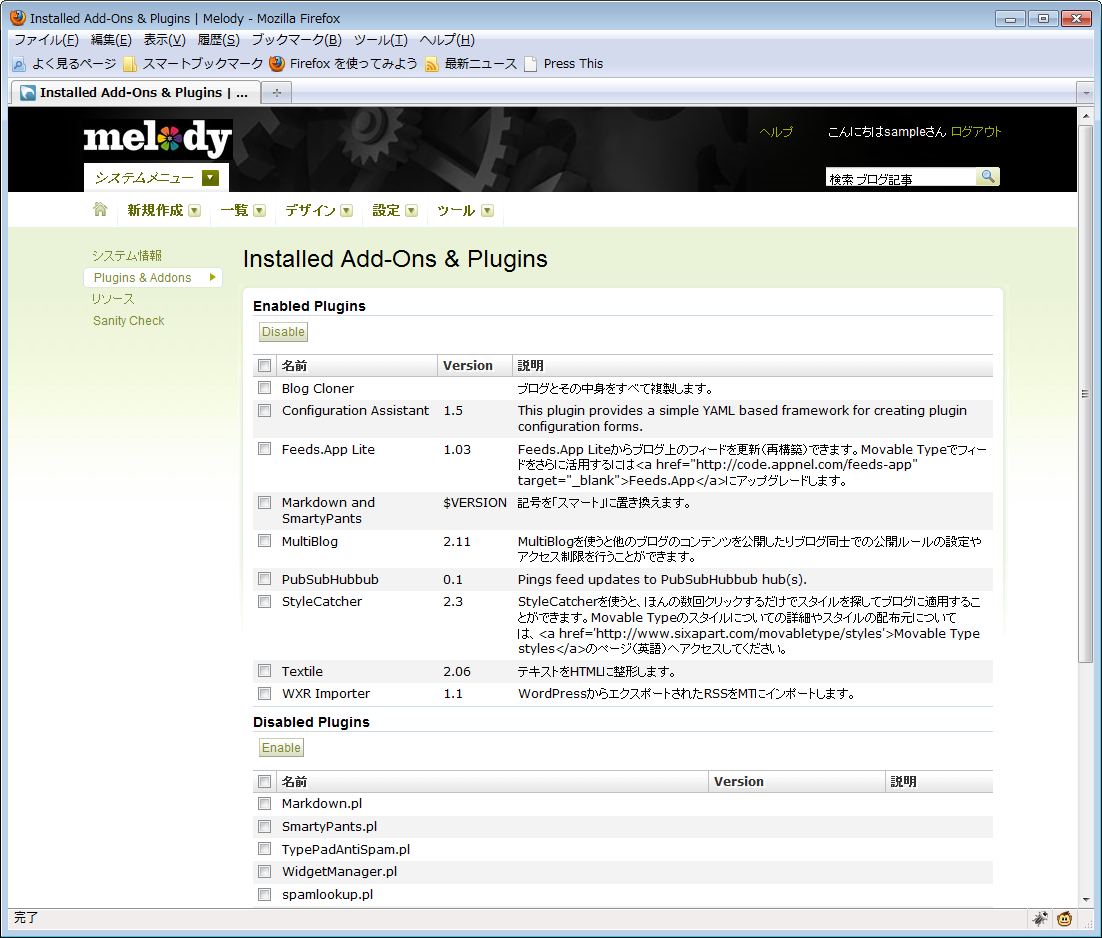The height and width of the screenshot is (938, 1102).
Task: Open the list all tabs dropdown
Action: click(1086, 93)
